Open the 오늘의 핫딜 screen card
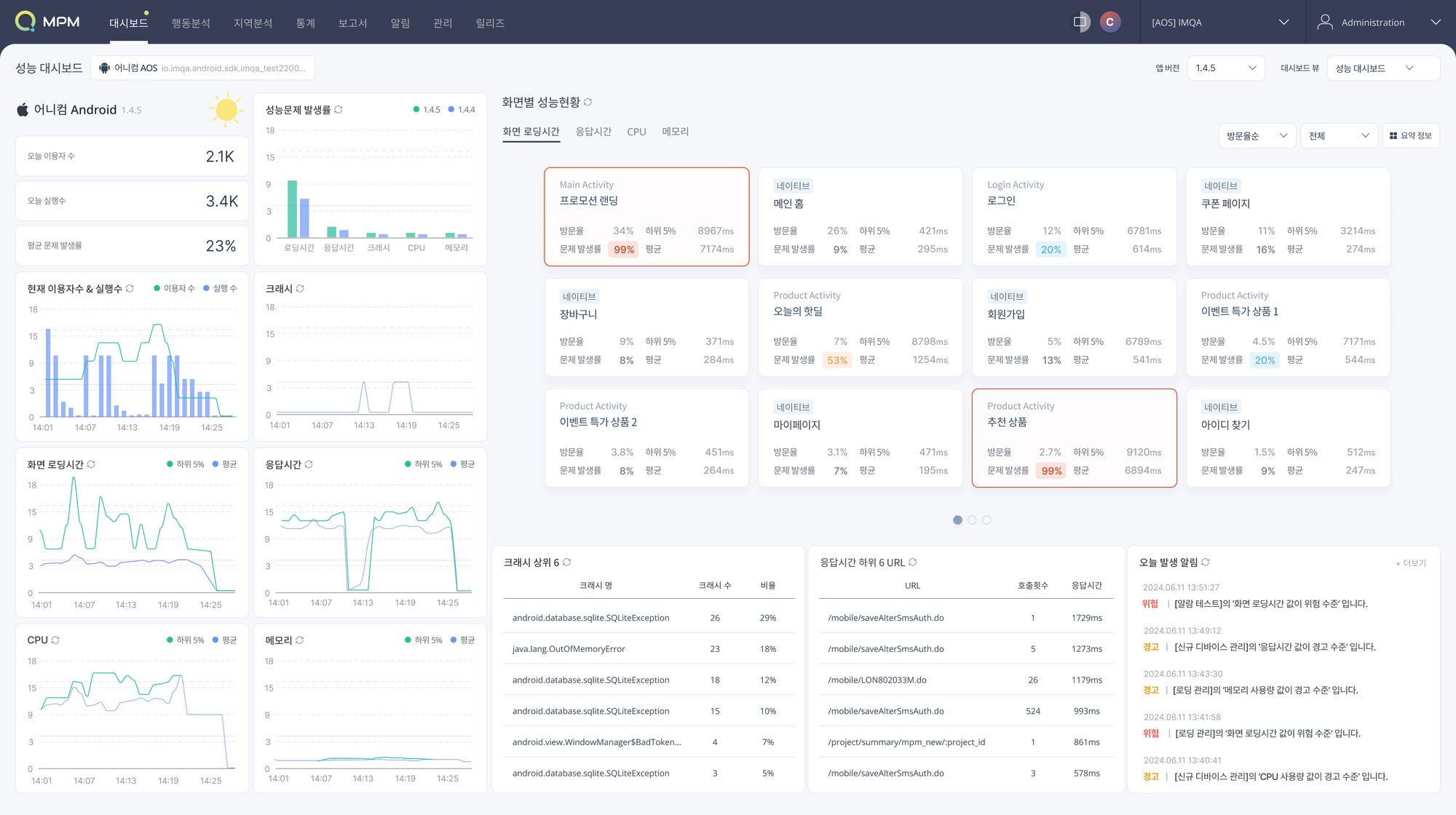This screenshot has width=1456, height=815. coord(860,327)
